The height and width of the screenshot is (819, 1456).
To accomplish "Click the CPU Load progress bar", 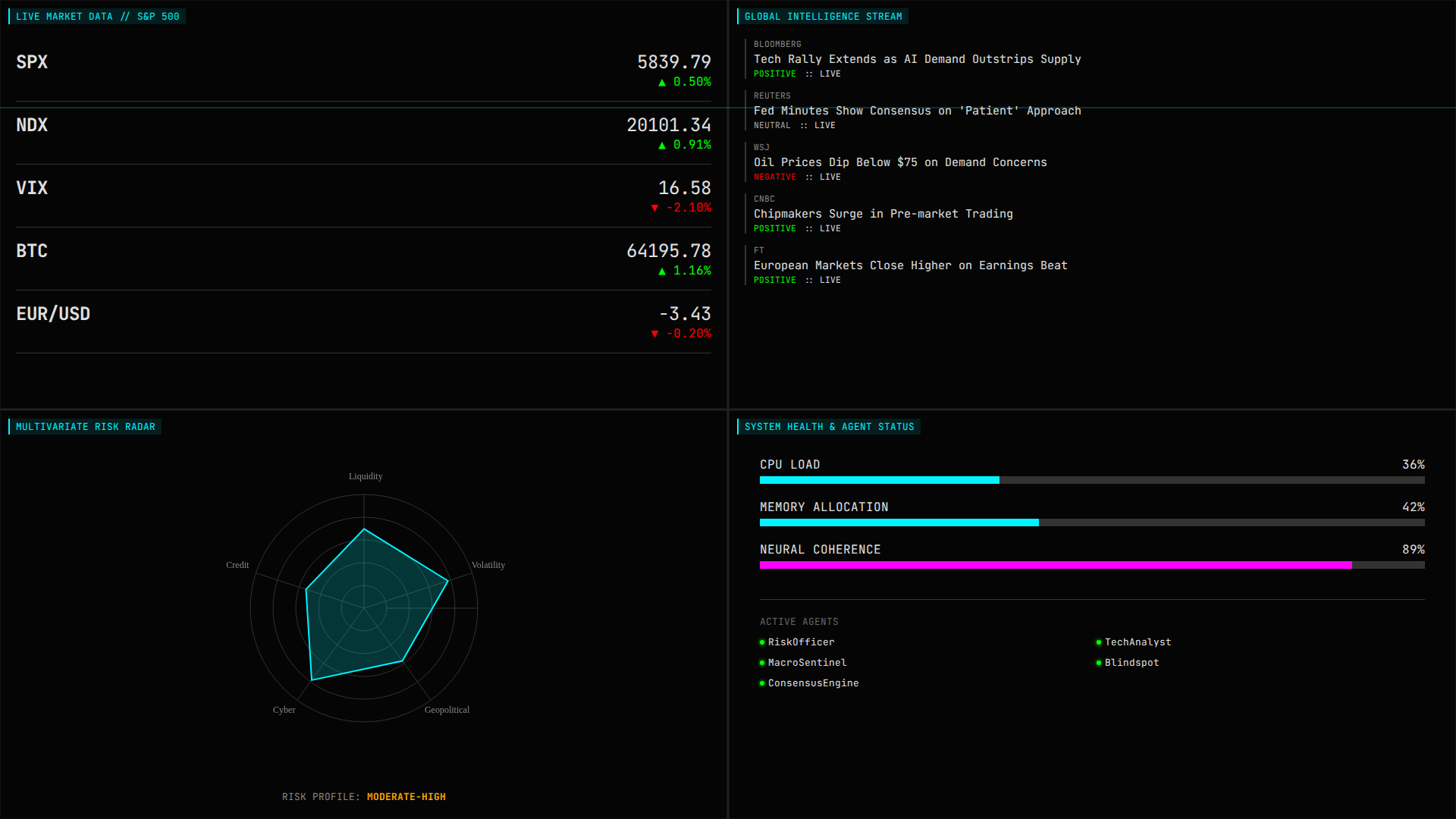I will 1092,480.
